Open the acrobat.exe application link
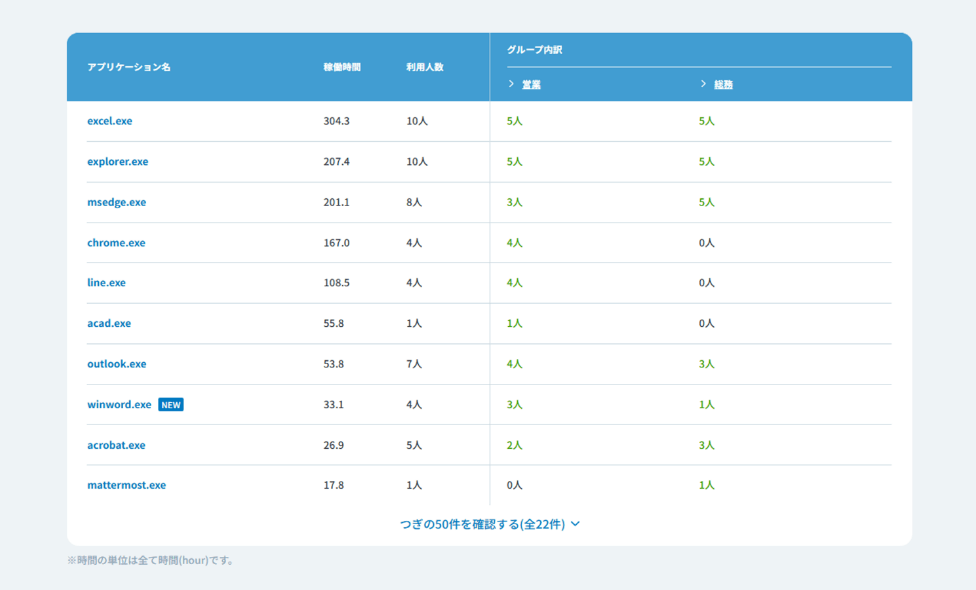976x590 pixels. [x=115, y=445]
